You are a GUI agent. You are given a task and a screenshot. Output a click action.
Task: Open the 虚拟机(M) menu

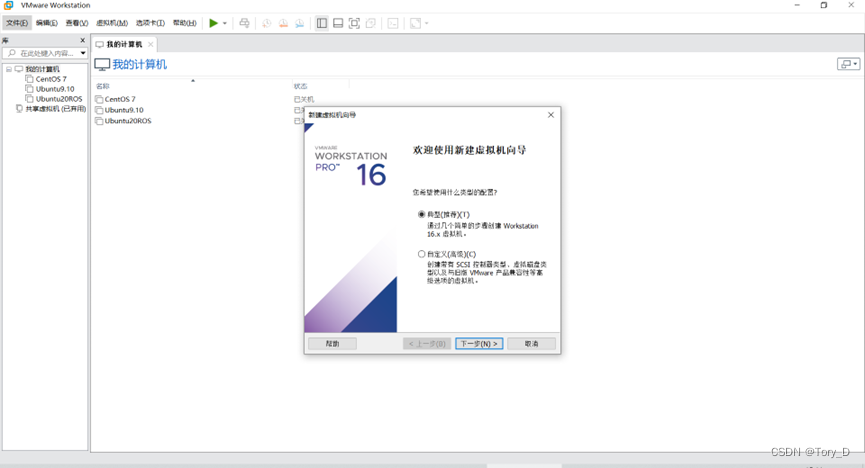click(112, 23)
